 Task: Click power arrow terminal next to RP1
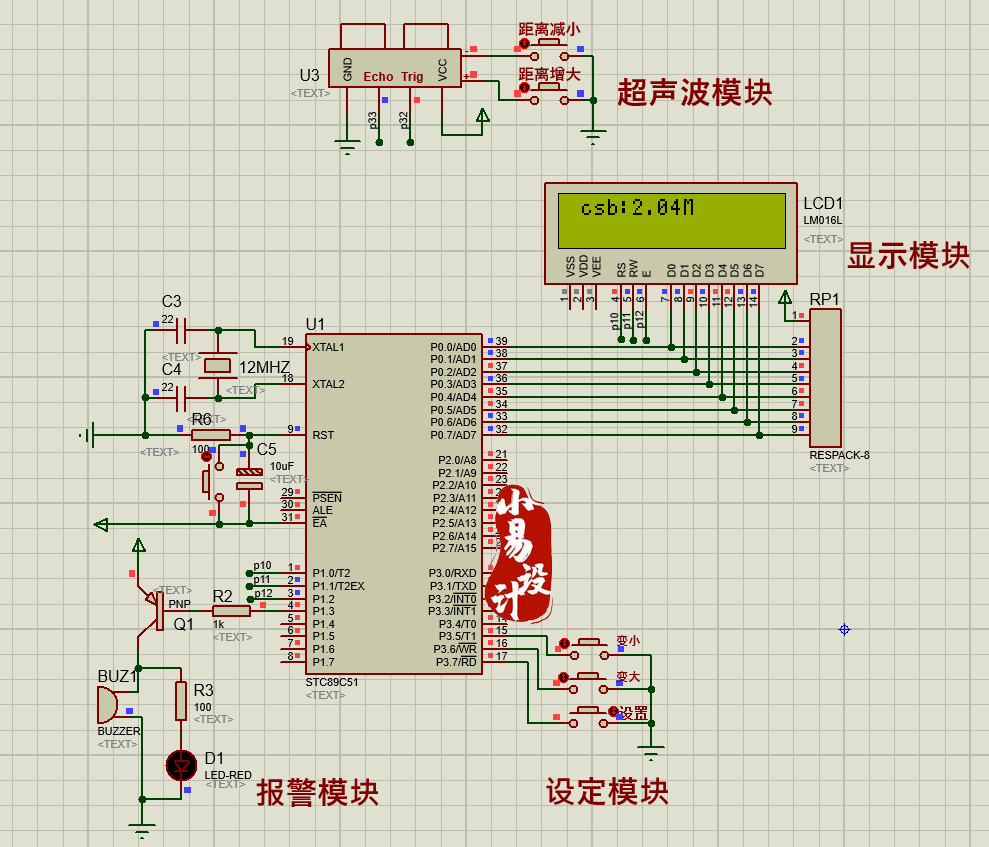[785, 298]
